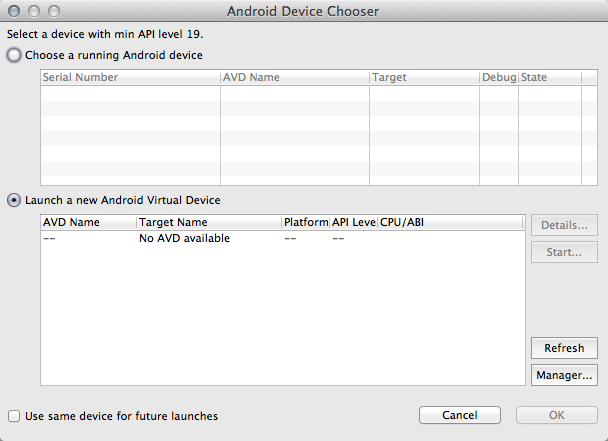Enable 'Use same device for future launches'
Screen dimensions: 608x441
pos(14,416)
